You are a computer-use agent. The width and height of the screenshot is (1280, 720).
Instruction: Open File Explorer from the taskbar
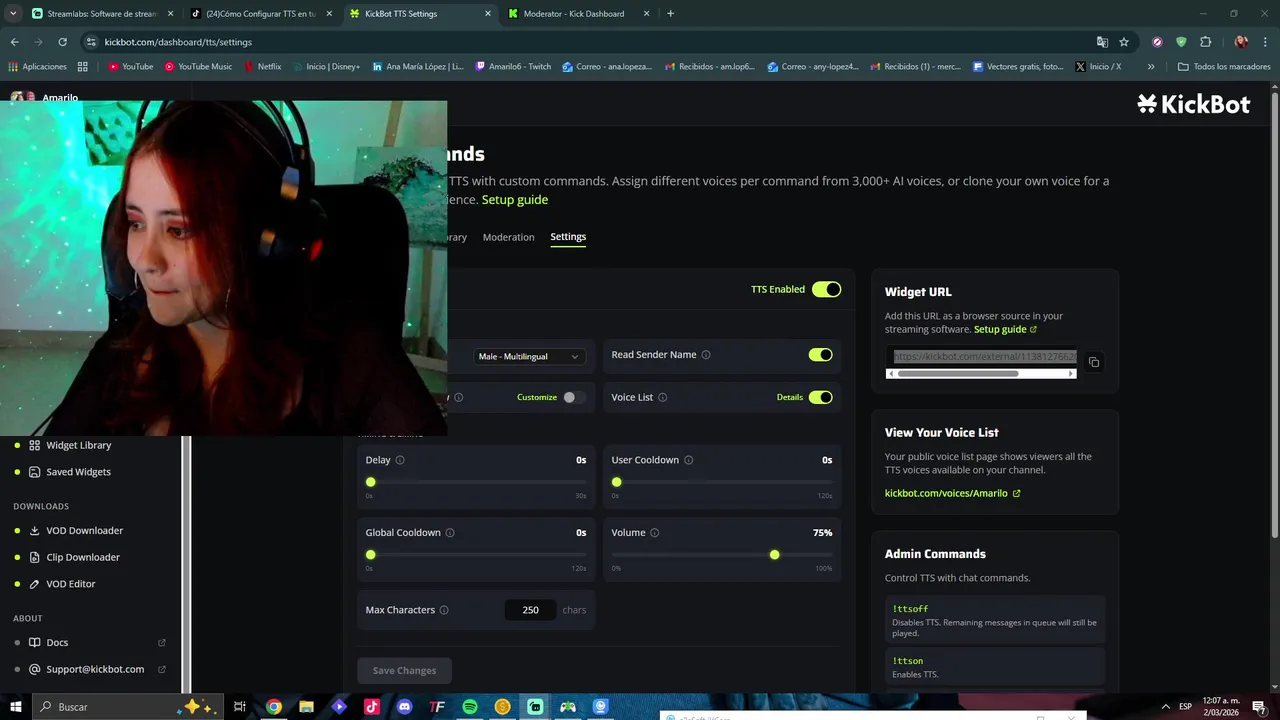point(307,707)
